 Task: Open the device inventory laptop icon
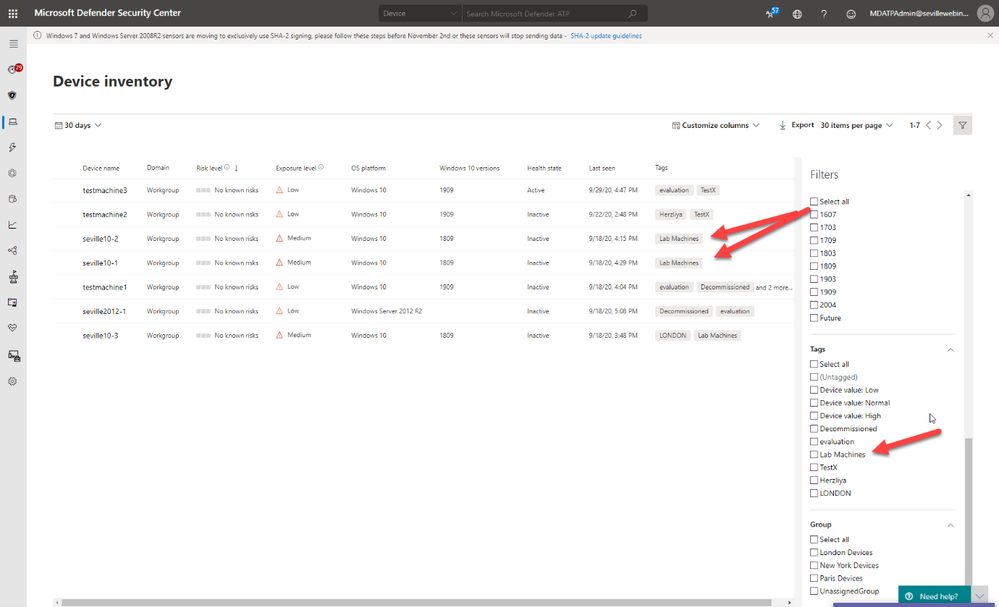(13, 121)
